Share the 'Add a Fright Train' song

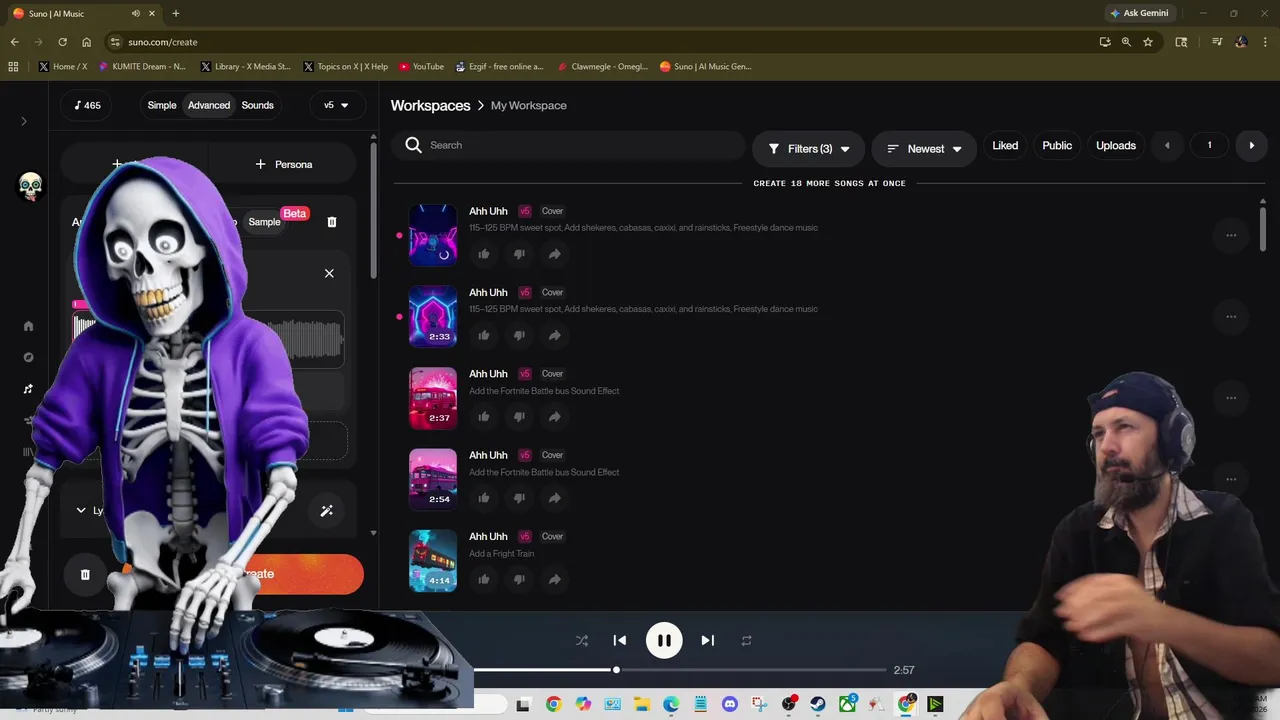click(554, 579)
